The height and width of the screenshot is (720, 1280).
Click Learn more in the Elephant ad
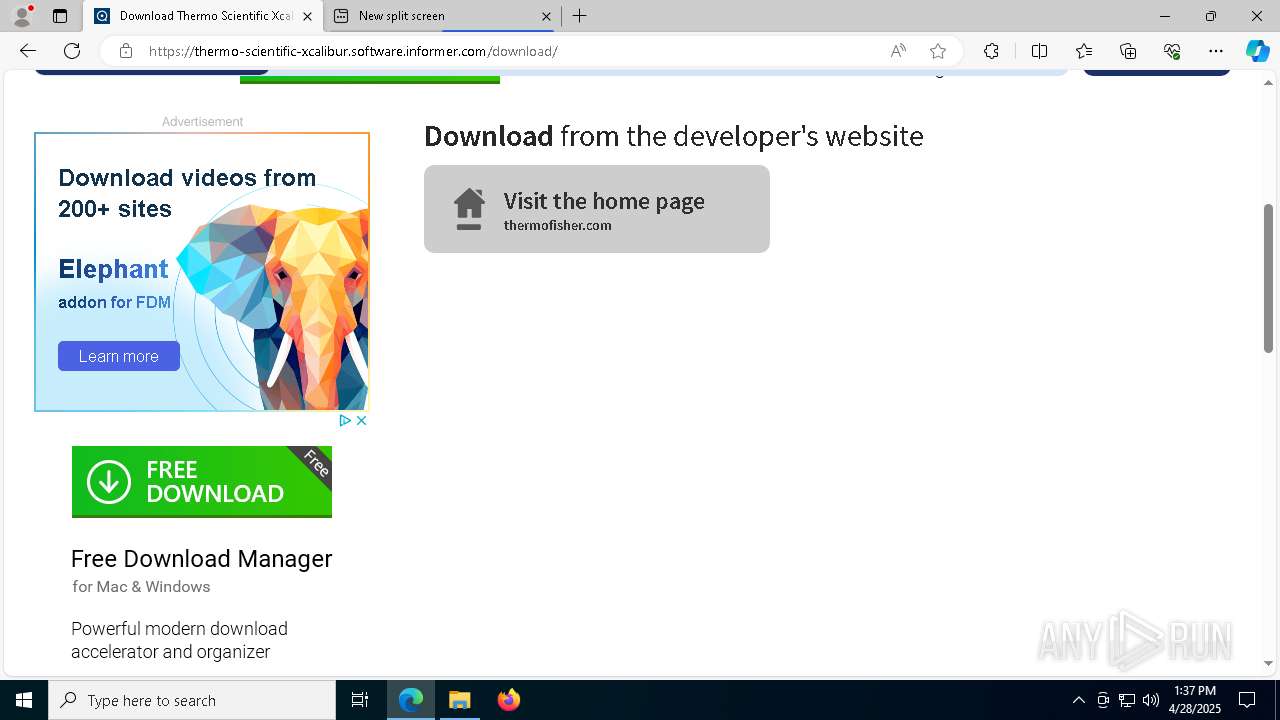pos(119,356)
